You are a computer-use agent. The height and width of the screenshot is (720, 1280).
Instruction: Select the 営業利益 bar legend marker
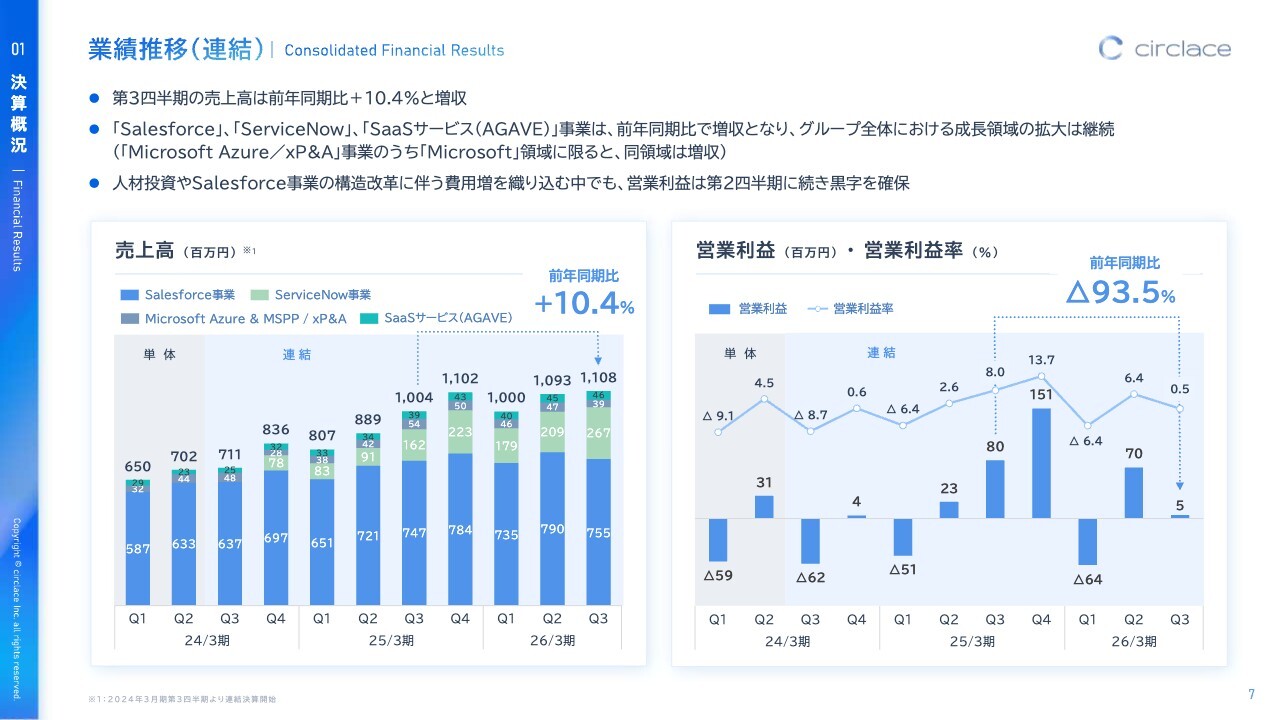(x=719, y=309)
